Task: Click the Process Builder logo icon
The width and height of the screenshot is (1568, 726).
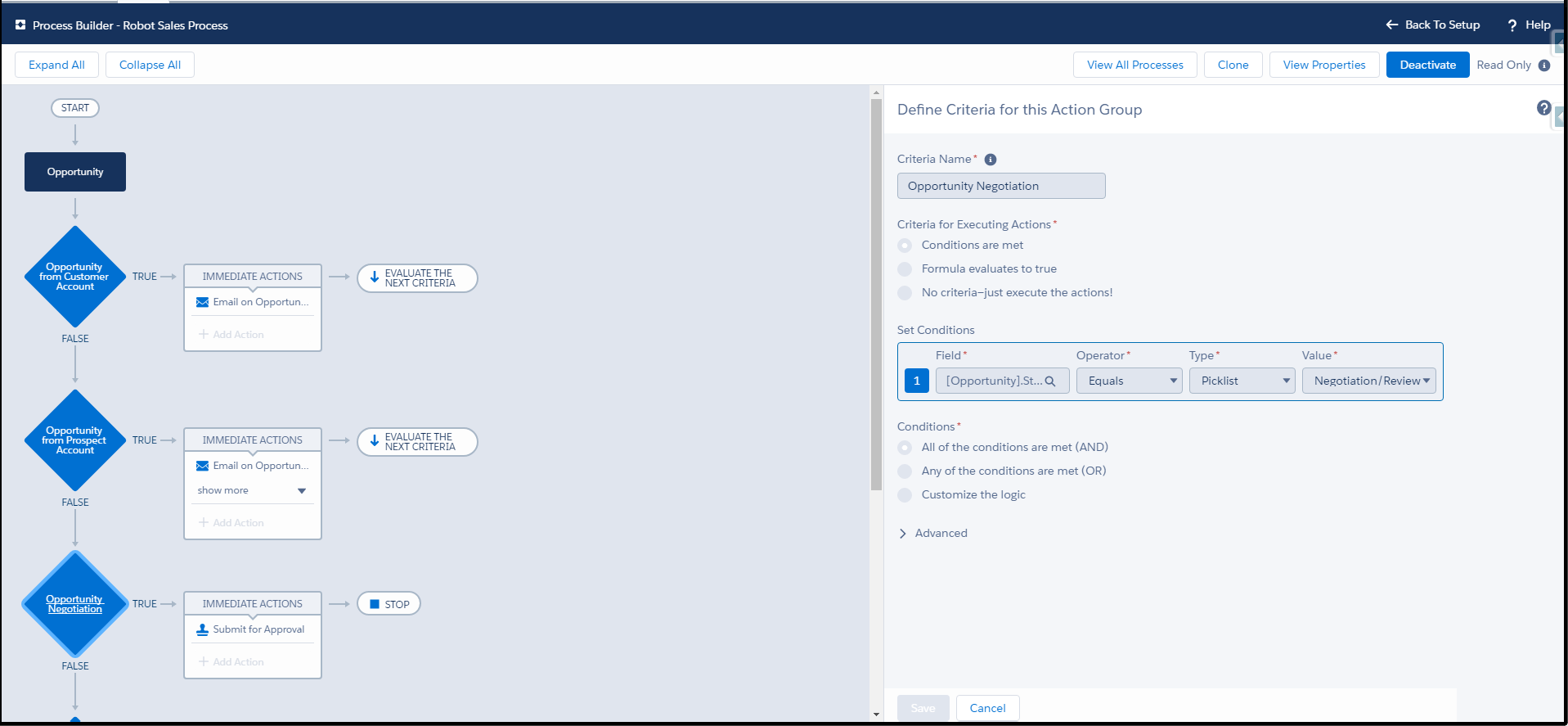Action: (x=20, y=25)
